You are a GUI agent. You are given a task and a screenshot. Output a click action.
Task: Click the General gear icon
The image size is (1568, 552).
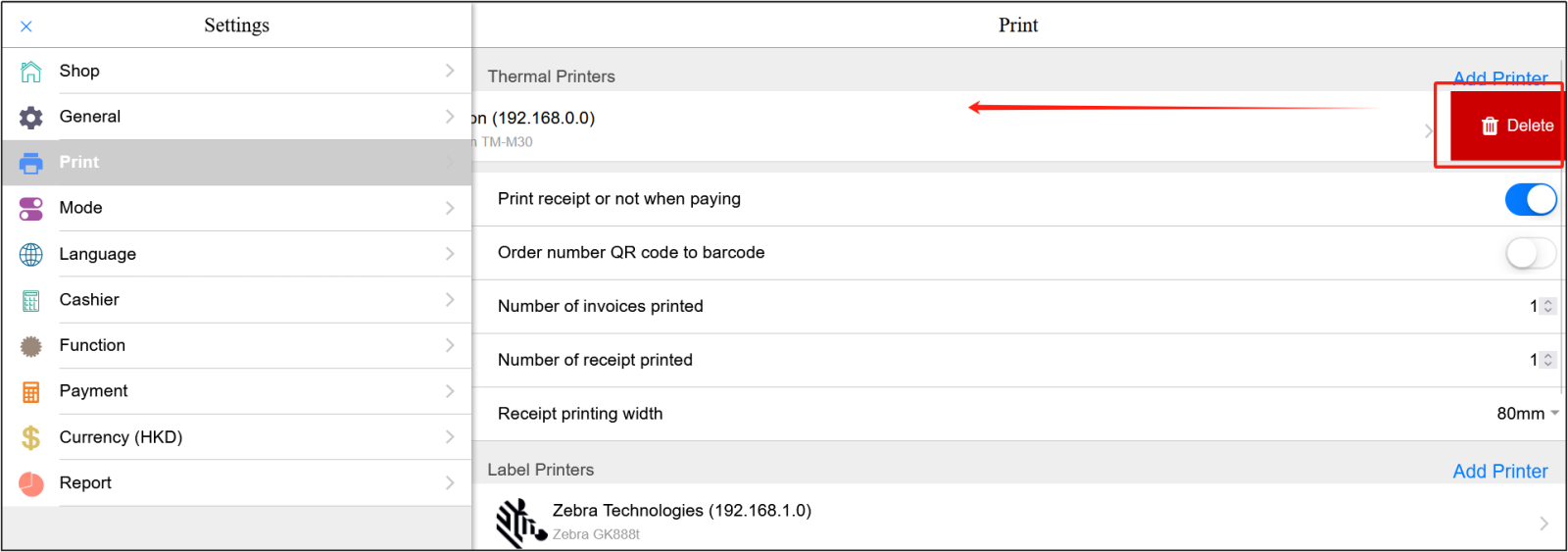(x=31, y=118)
